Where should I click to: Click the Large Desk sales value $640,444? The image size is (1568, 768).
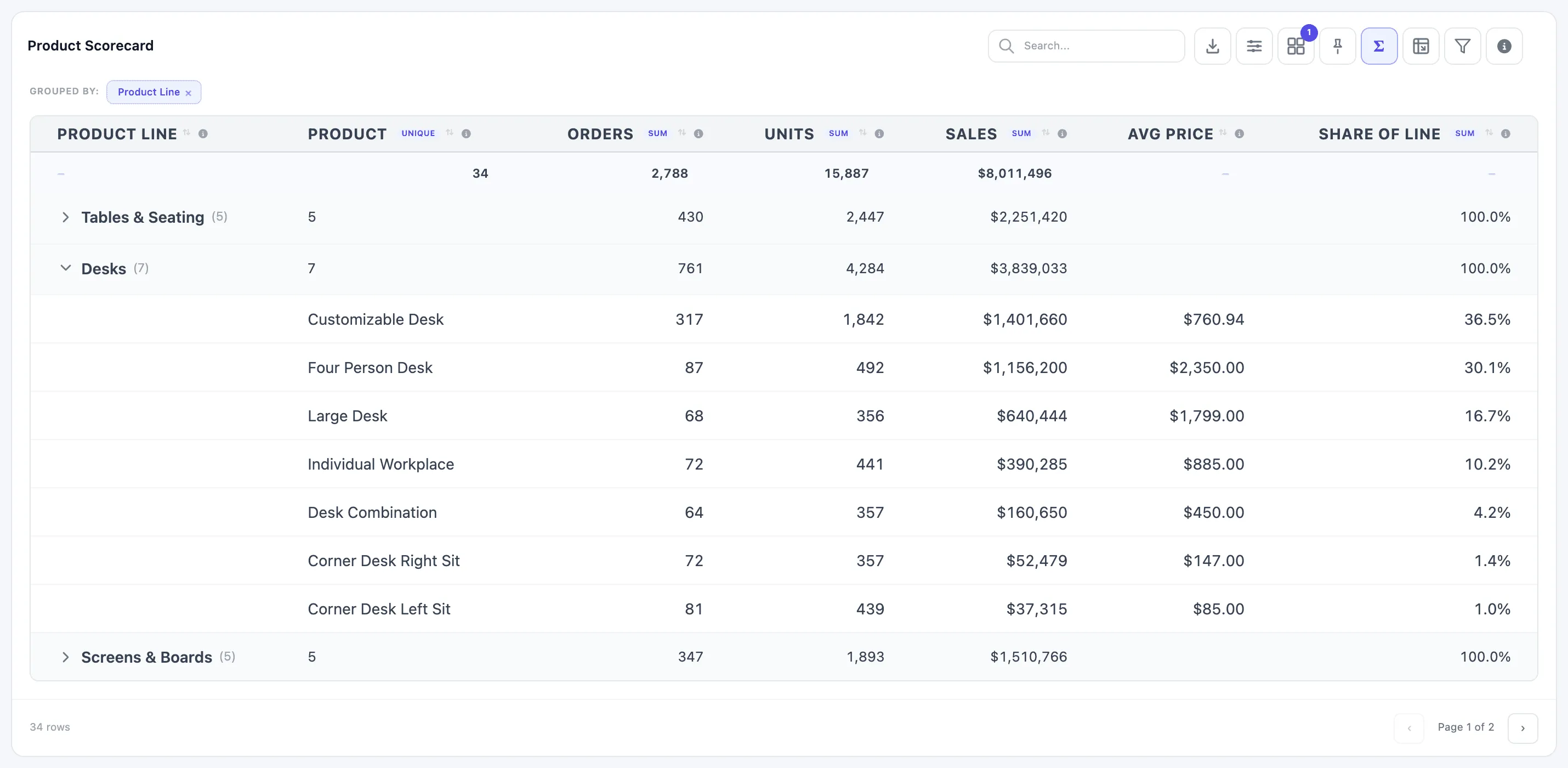(1032, 416)
